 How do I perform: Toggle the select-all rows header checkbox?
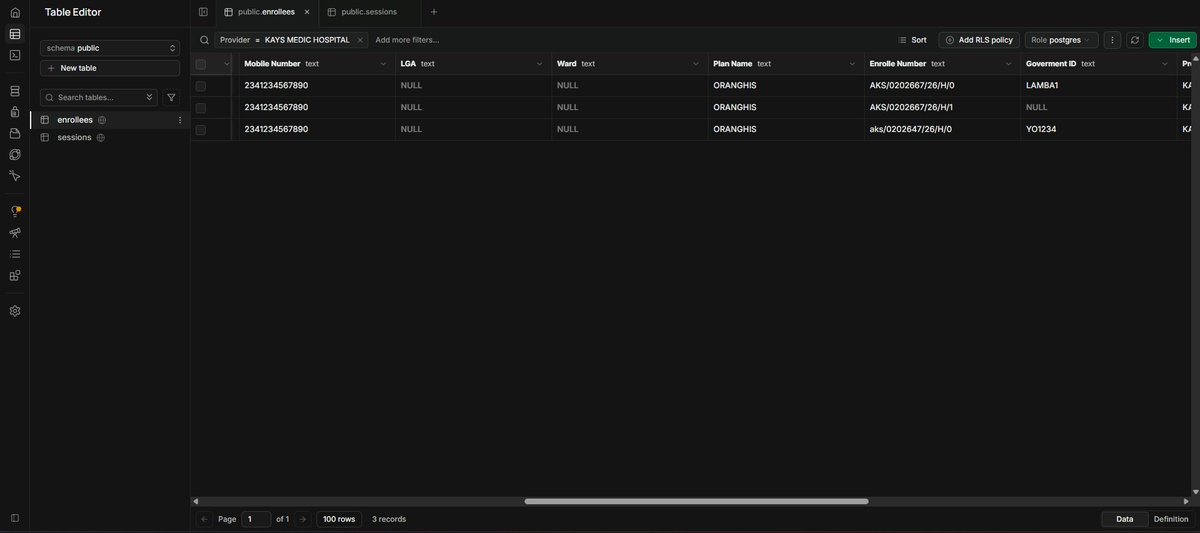pyautogui.click(x=201, y=64)
